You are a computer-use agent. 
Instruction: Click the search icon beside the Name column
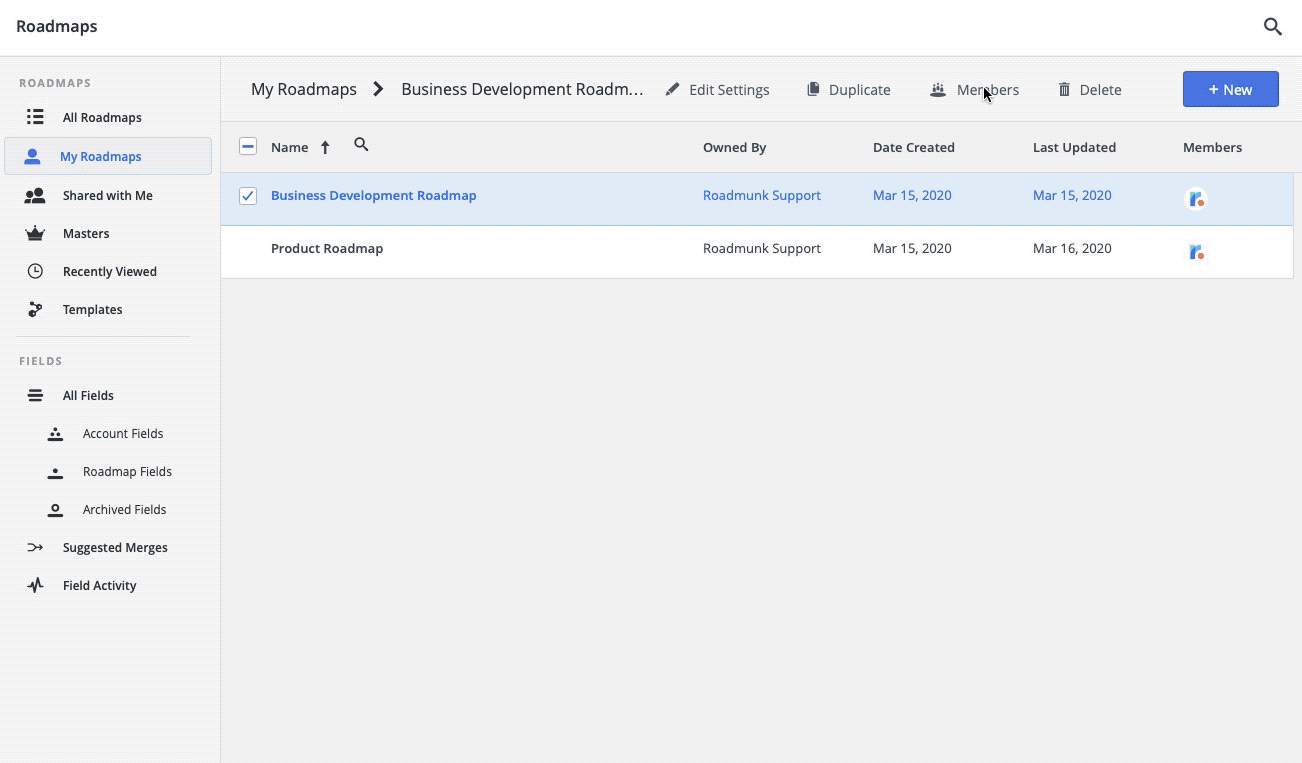[x=361, y=145]
